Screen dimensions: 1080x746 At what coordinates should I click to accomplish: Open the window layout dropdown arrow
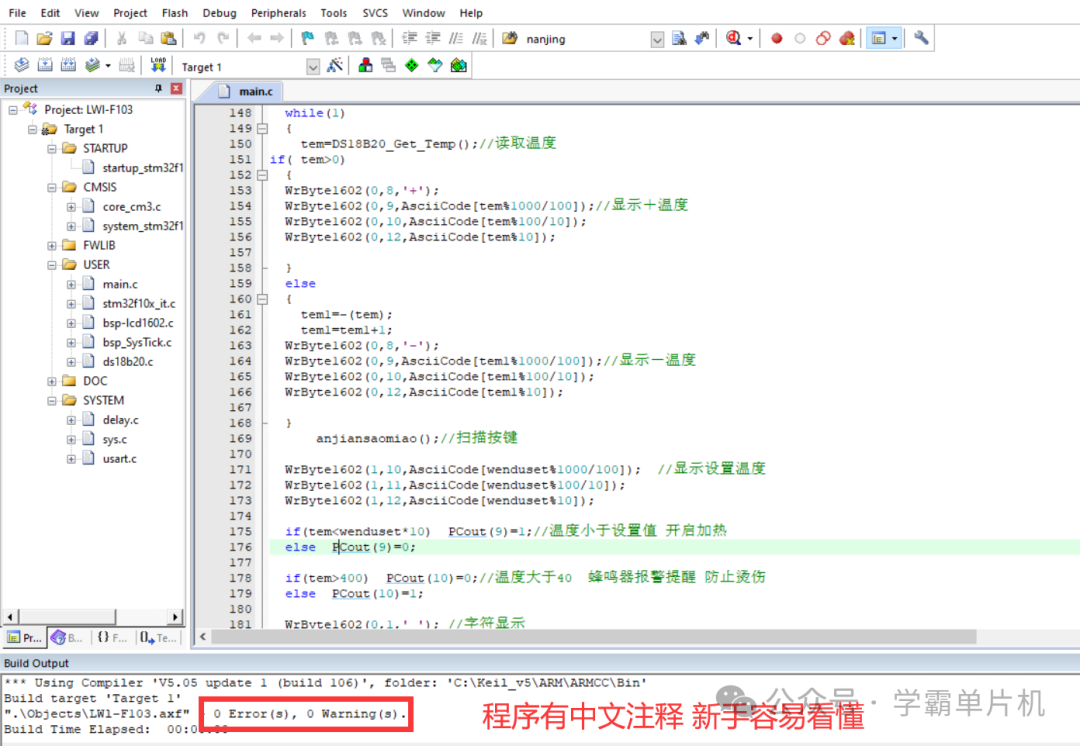point(895,39)
